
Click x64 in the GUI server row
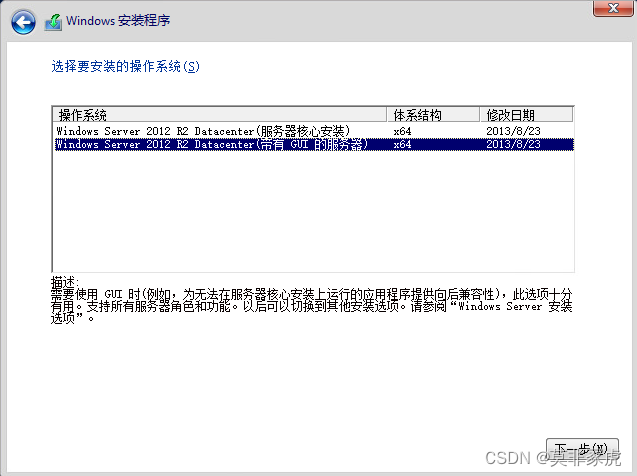click(x=402, y=144)
